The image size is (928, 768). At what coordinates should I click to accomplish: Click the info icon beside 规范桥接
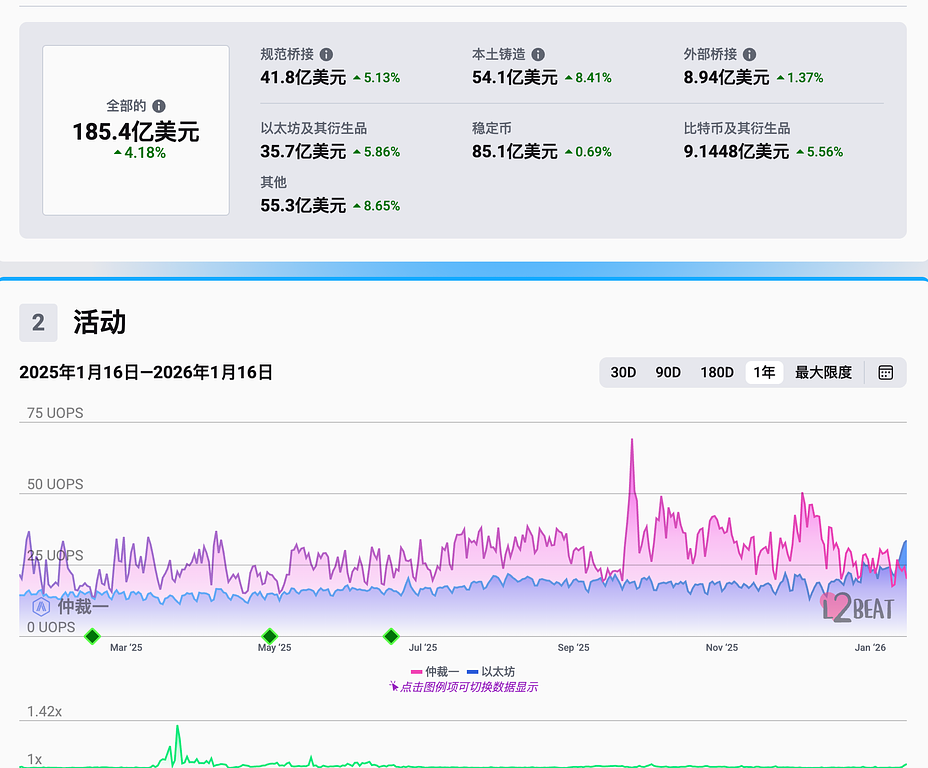(326, 55)
